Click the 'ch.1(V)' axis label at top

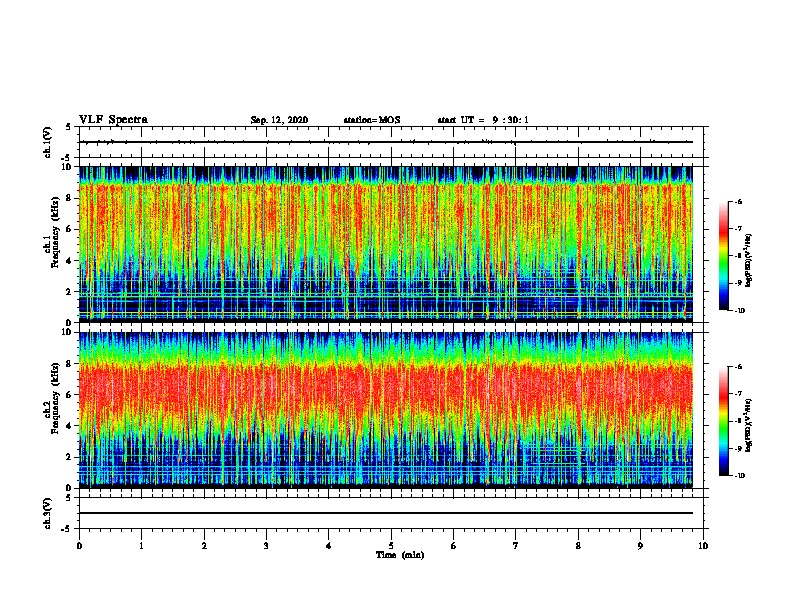pyautogui.click(x=48, y=142)
